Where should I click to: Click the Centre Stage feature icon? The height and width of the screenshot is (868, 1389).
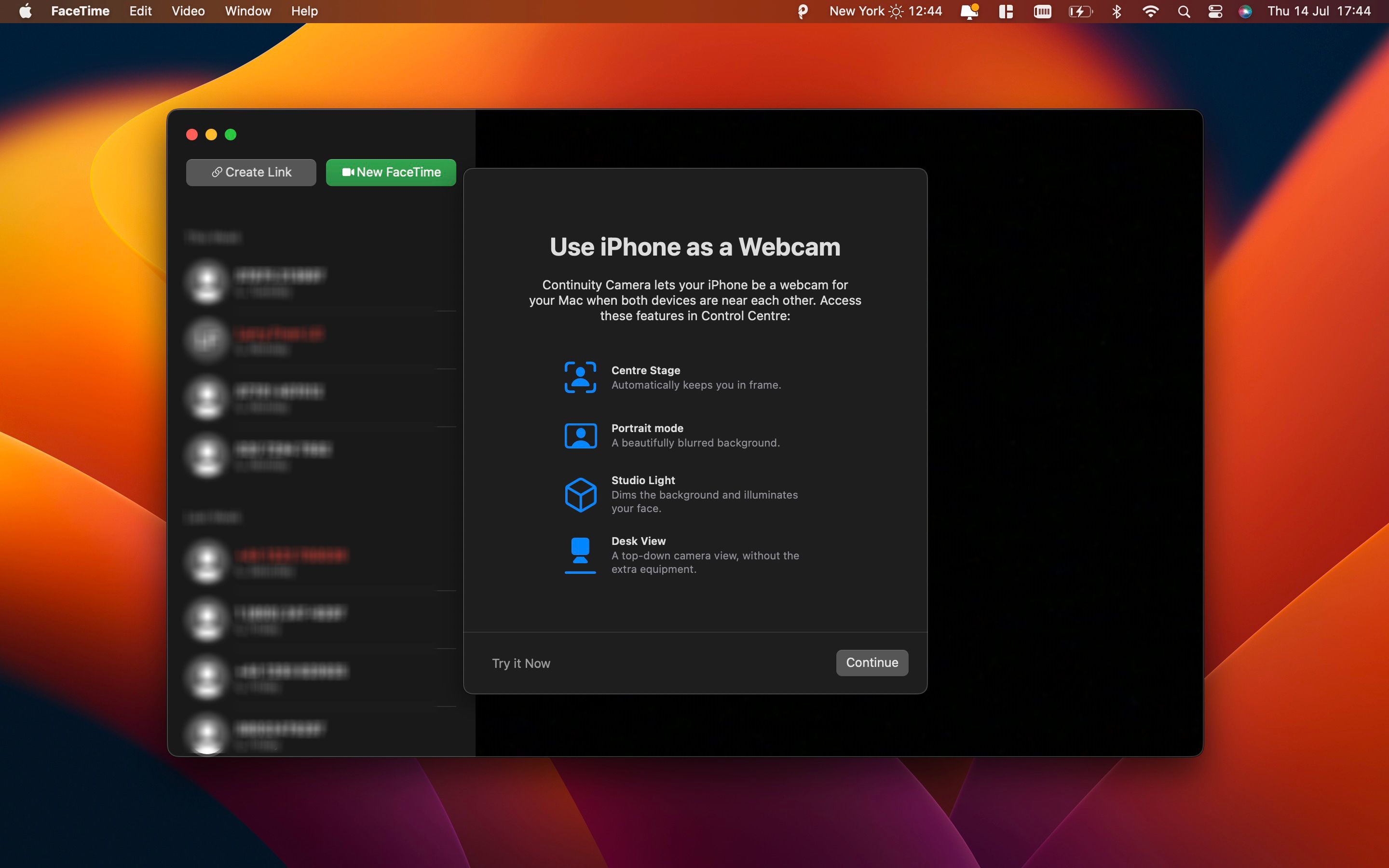tap(580, 377)
